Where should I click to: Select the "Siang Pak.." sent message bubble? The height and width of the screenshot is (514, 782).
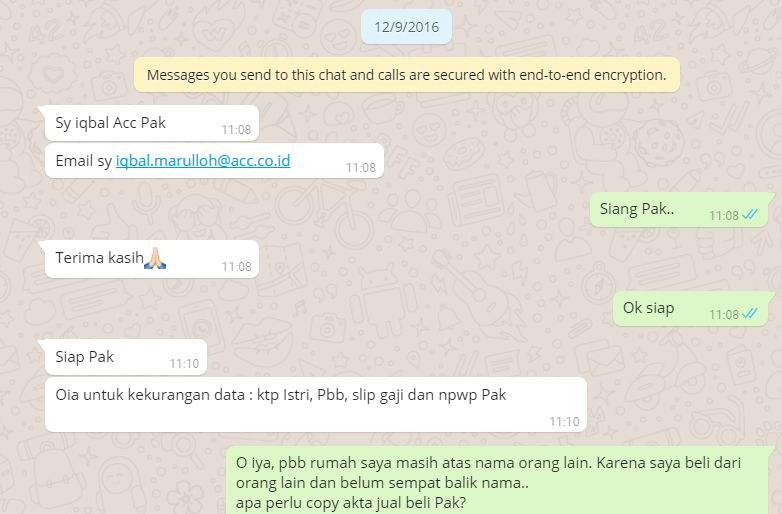(679, 209)
